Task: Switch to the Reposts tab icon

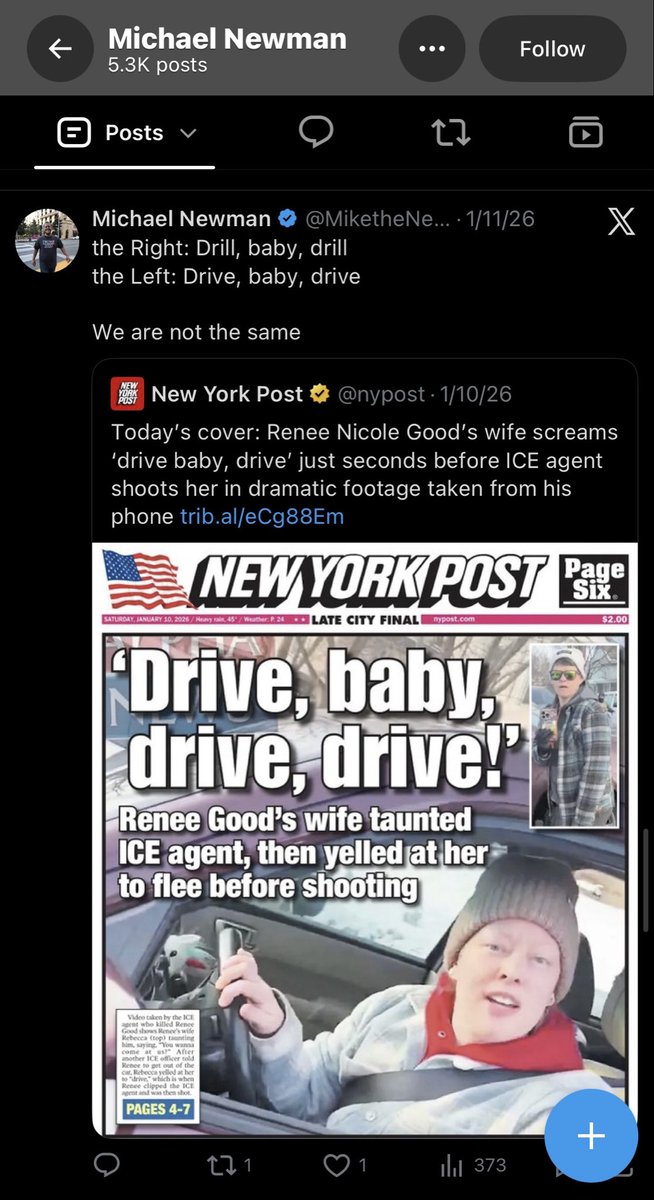Action: [x=451, y=133]
